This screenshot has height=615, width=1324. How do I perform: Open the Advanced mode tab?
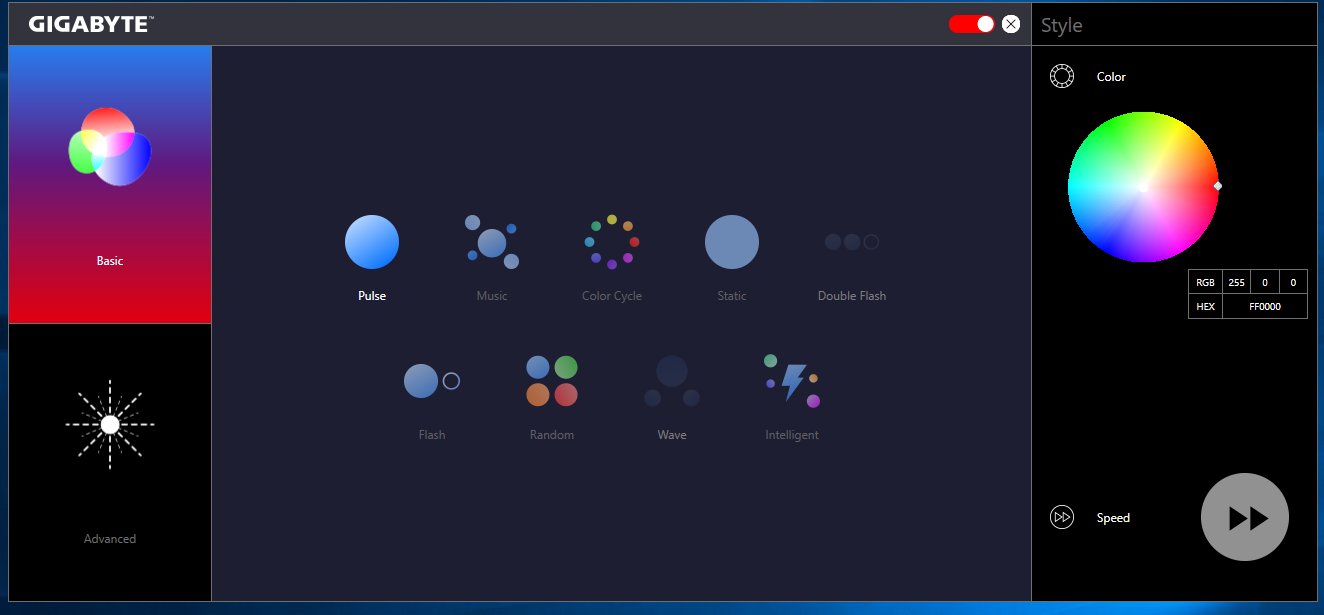(110, 462)
